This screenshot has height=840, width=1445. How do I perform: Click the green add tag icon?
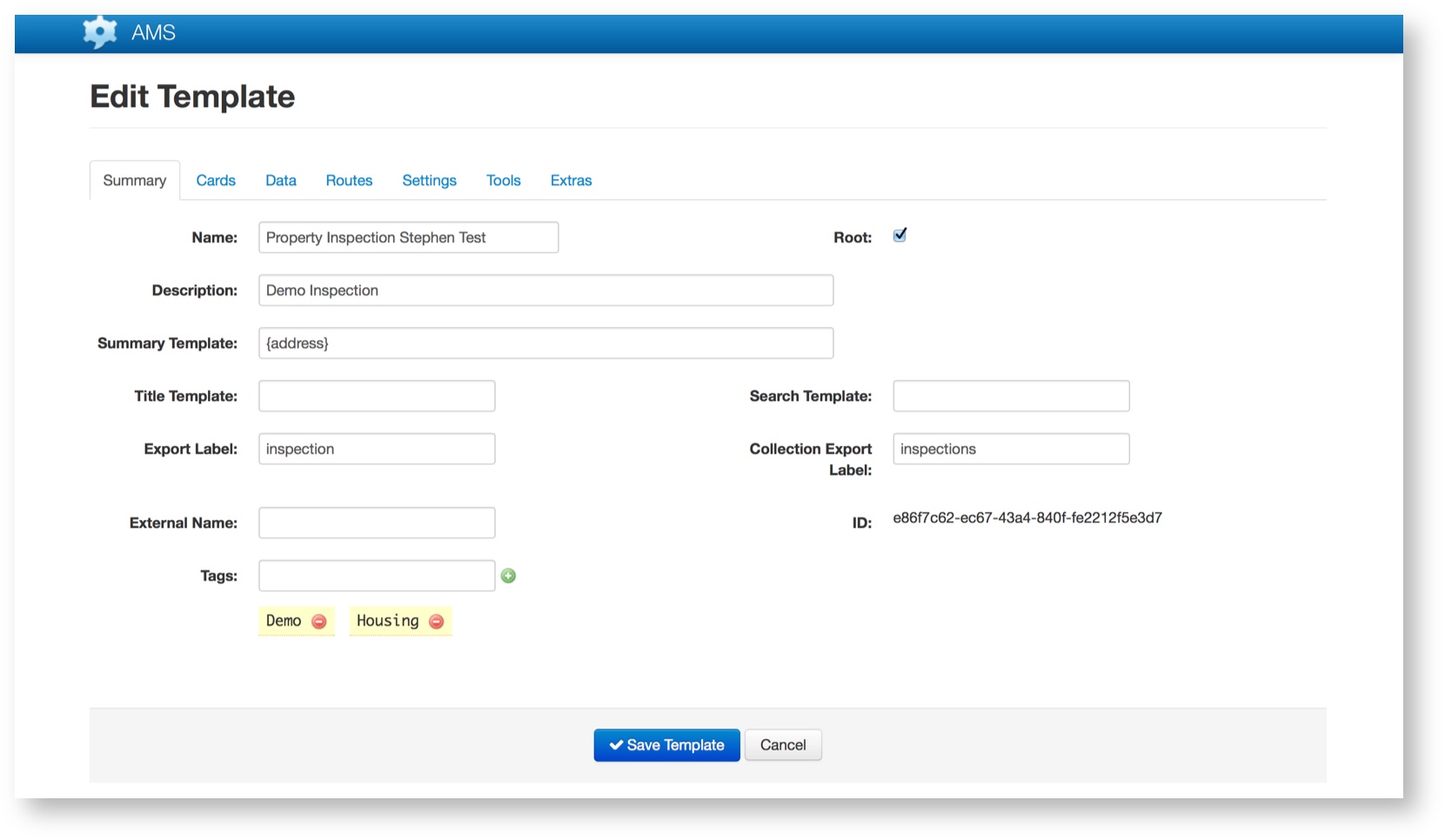pyautogui.click(x=508, y=576)
